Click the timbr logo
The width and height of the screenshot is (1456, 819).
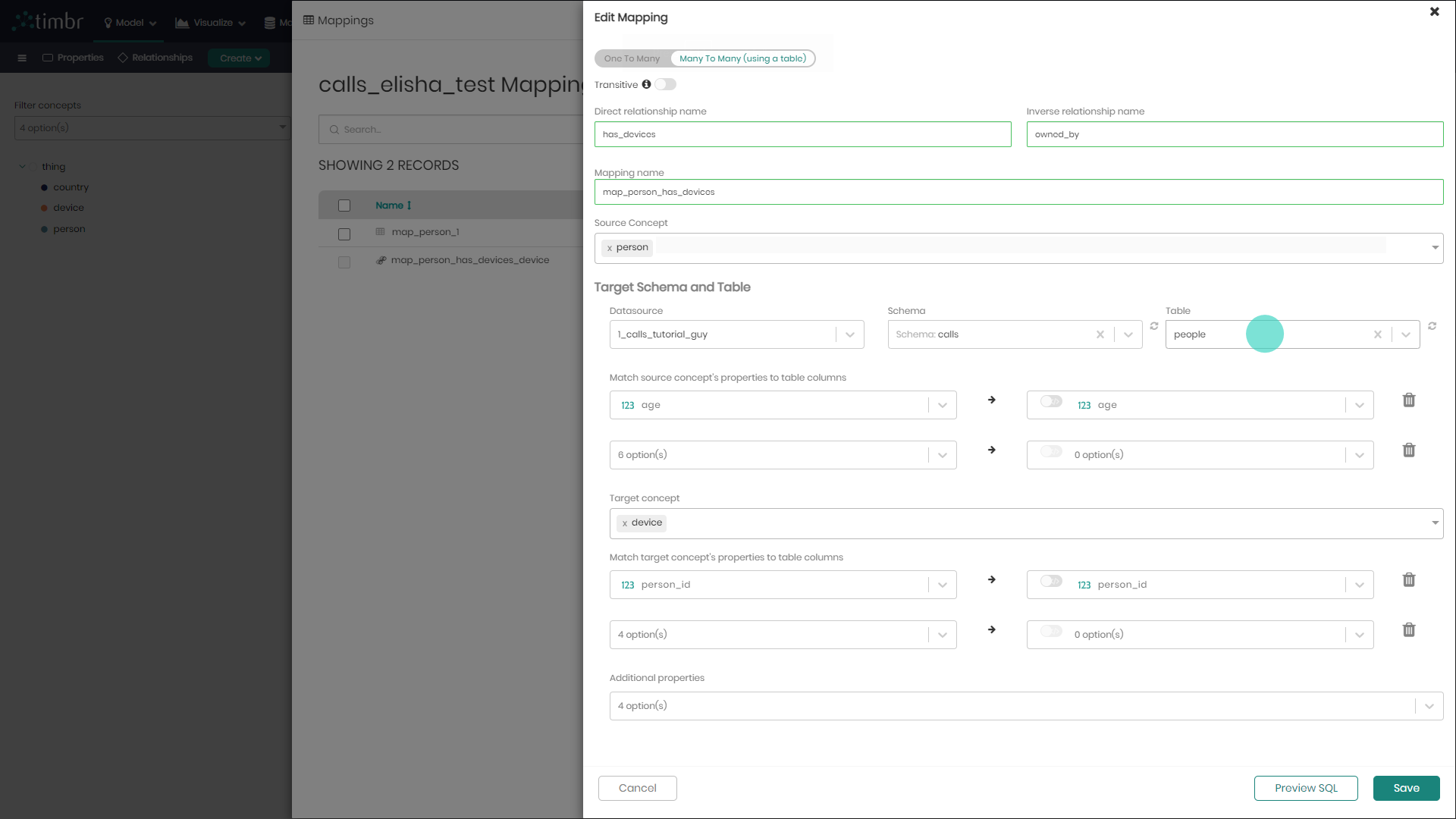pyautogui.click(x=48, y=20)
